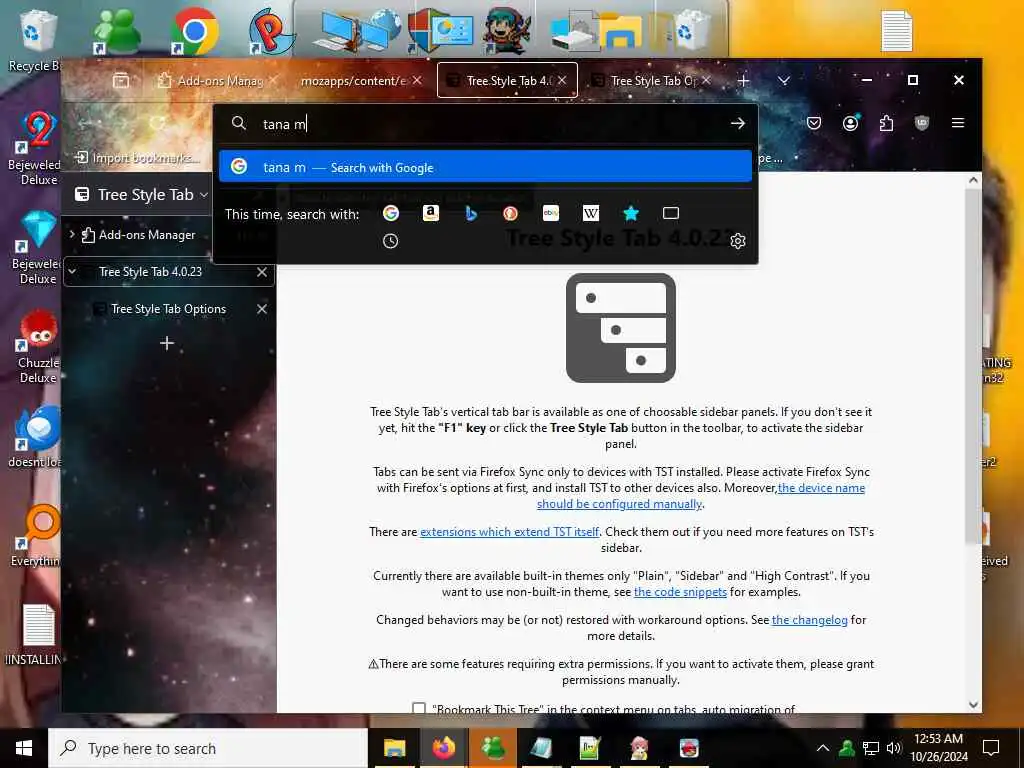Open 'the device name should be configured manually' link
The image size is (1024, 768).
point(701,496)
